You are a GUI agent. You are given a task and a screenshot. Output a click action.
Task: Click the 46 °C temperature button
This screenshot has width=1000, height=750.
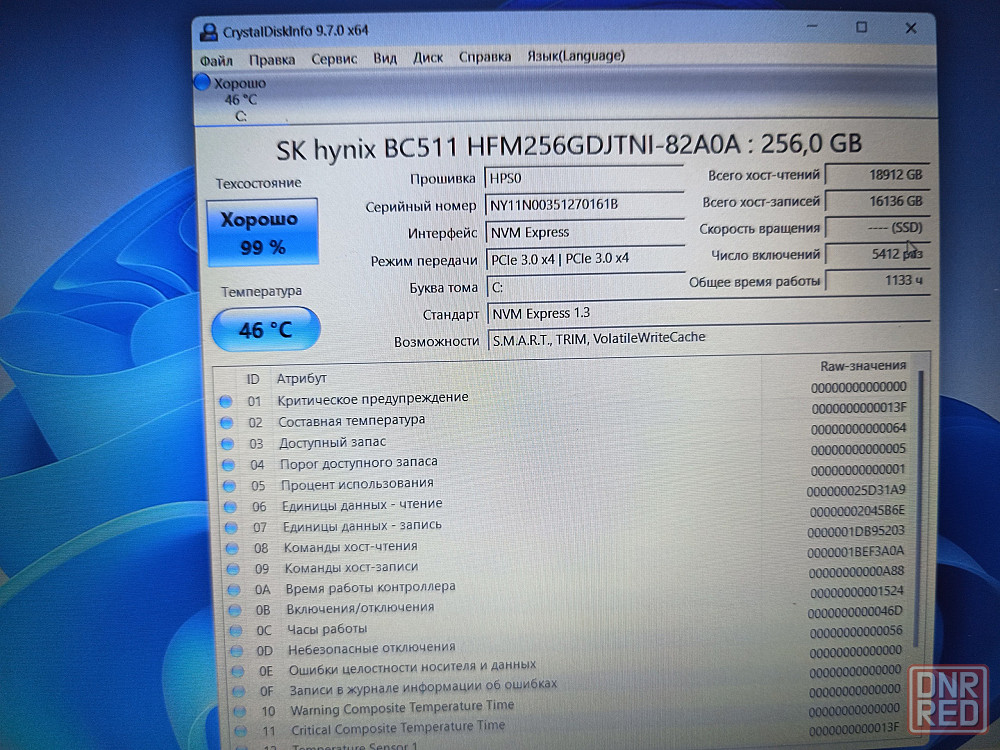[265, 329]
